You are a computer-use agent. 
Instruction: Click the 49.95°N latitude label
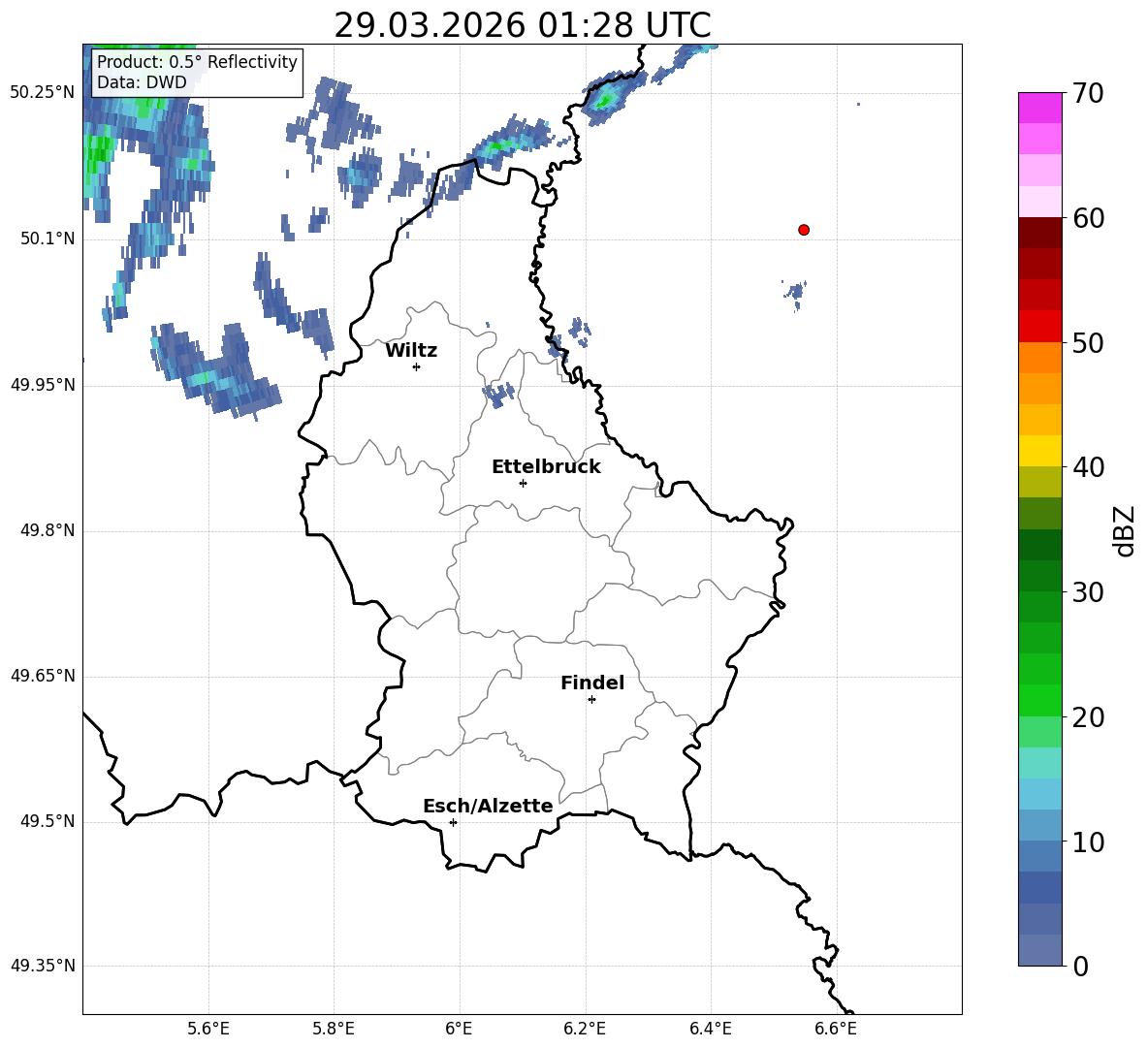point(43,385)
